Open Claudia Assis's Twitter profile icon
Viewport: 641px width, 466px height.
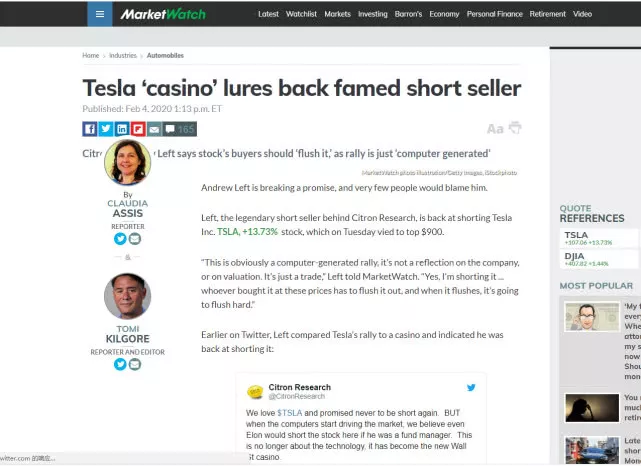pyautogui.click(x=120, y=239)
